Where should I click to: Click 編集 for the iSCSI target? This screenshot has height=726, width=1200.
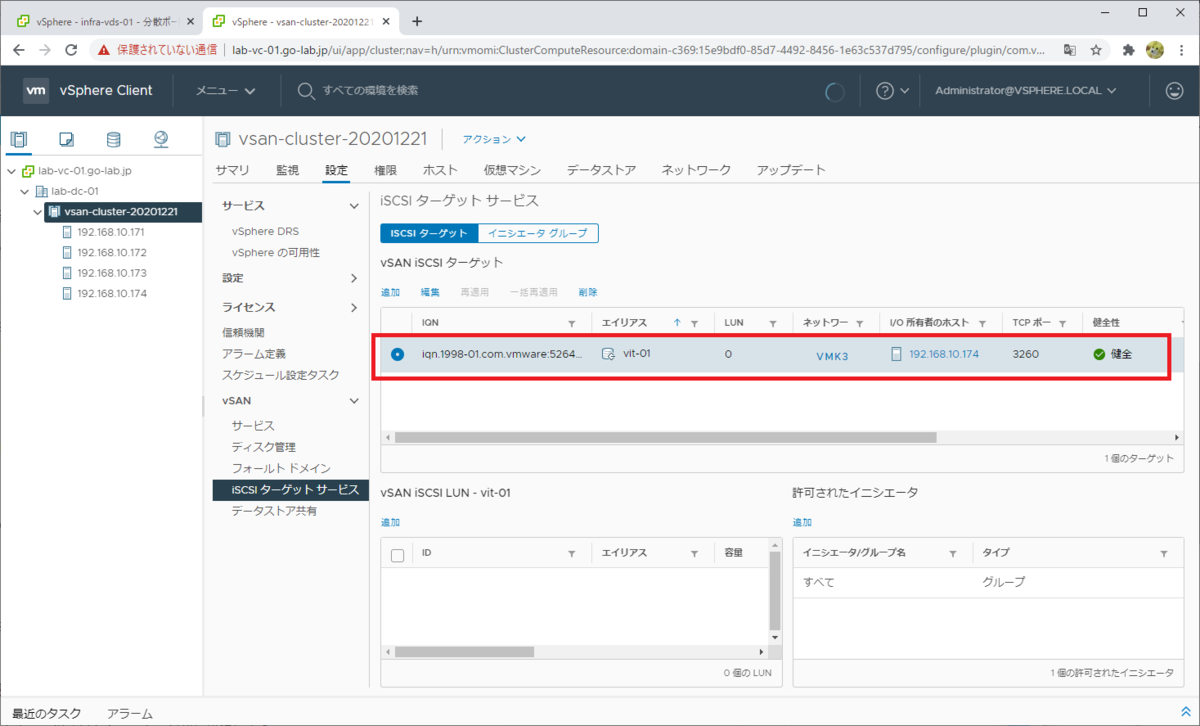point(429,292)
